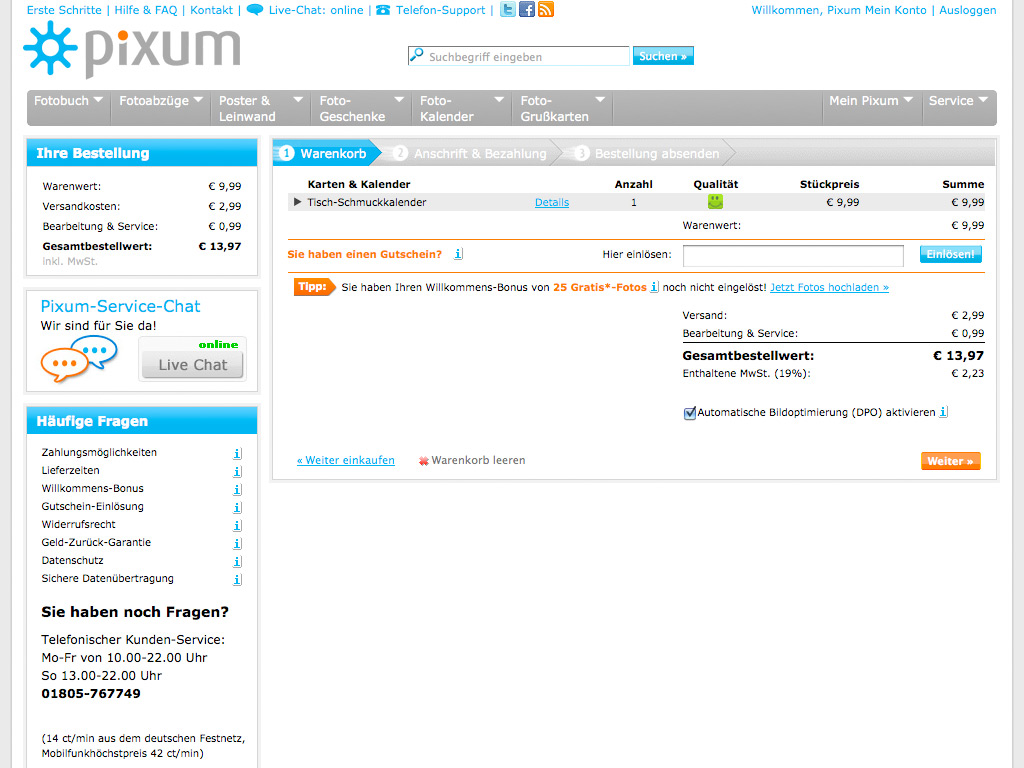Screen dimensions: 1024x768
Task: Click the telephone icon next to Telefon-Support
Action: point(383,10)
